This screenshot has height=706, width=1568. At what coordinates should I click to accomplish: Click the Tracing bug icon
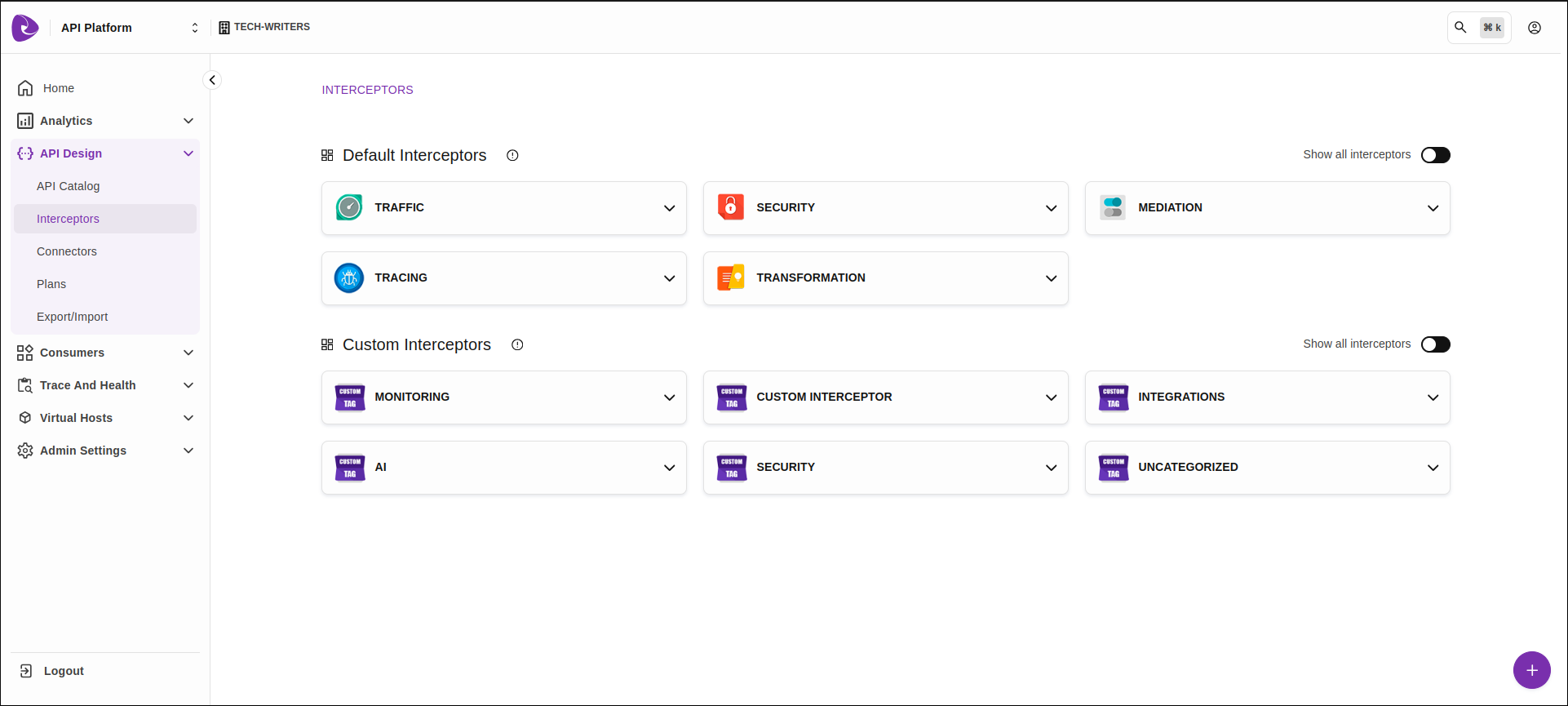point(349,278)
